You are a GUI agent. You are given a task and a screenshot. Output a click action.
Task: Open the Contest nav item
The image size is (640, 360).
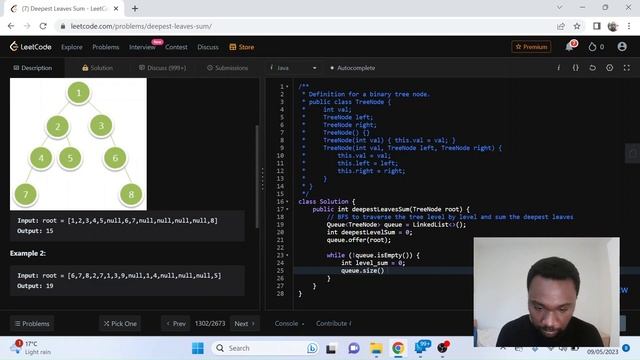[x=176, y=47]
